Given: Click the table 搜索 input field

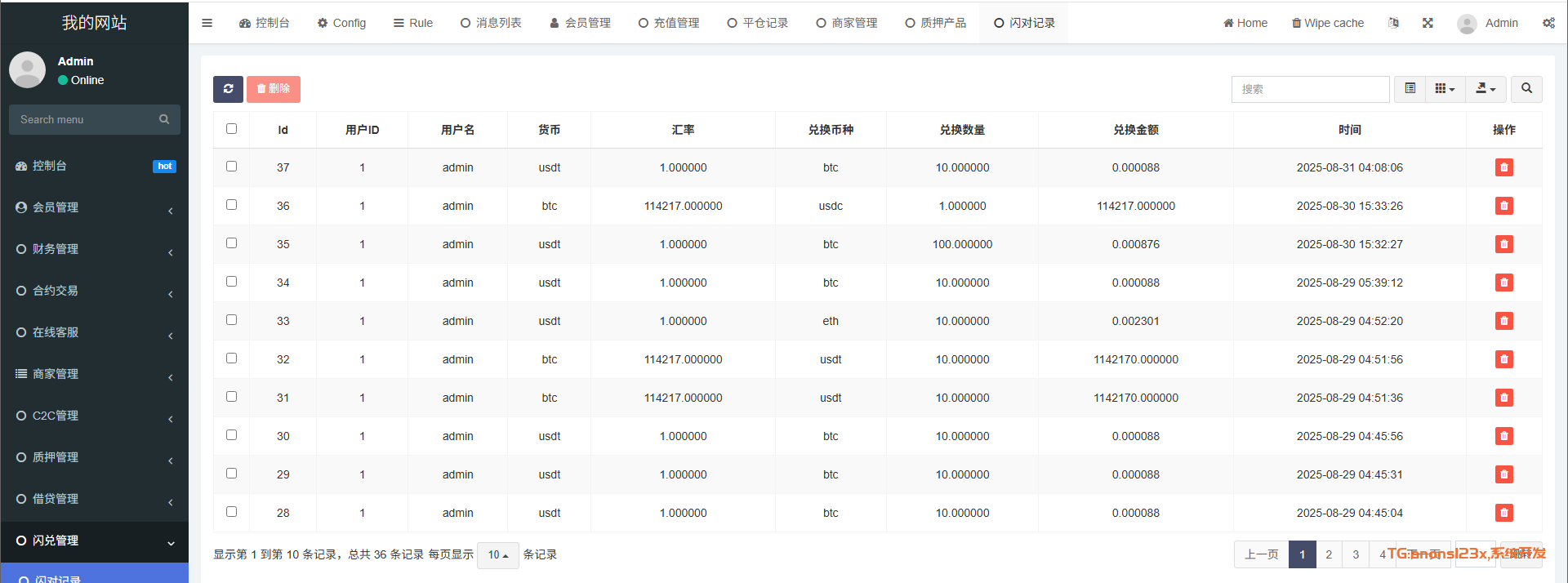Looking at the screenshot, I should tap(1309, 89).
